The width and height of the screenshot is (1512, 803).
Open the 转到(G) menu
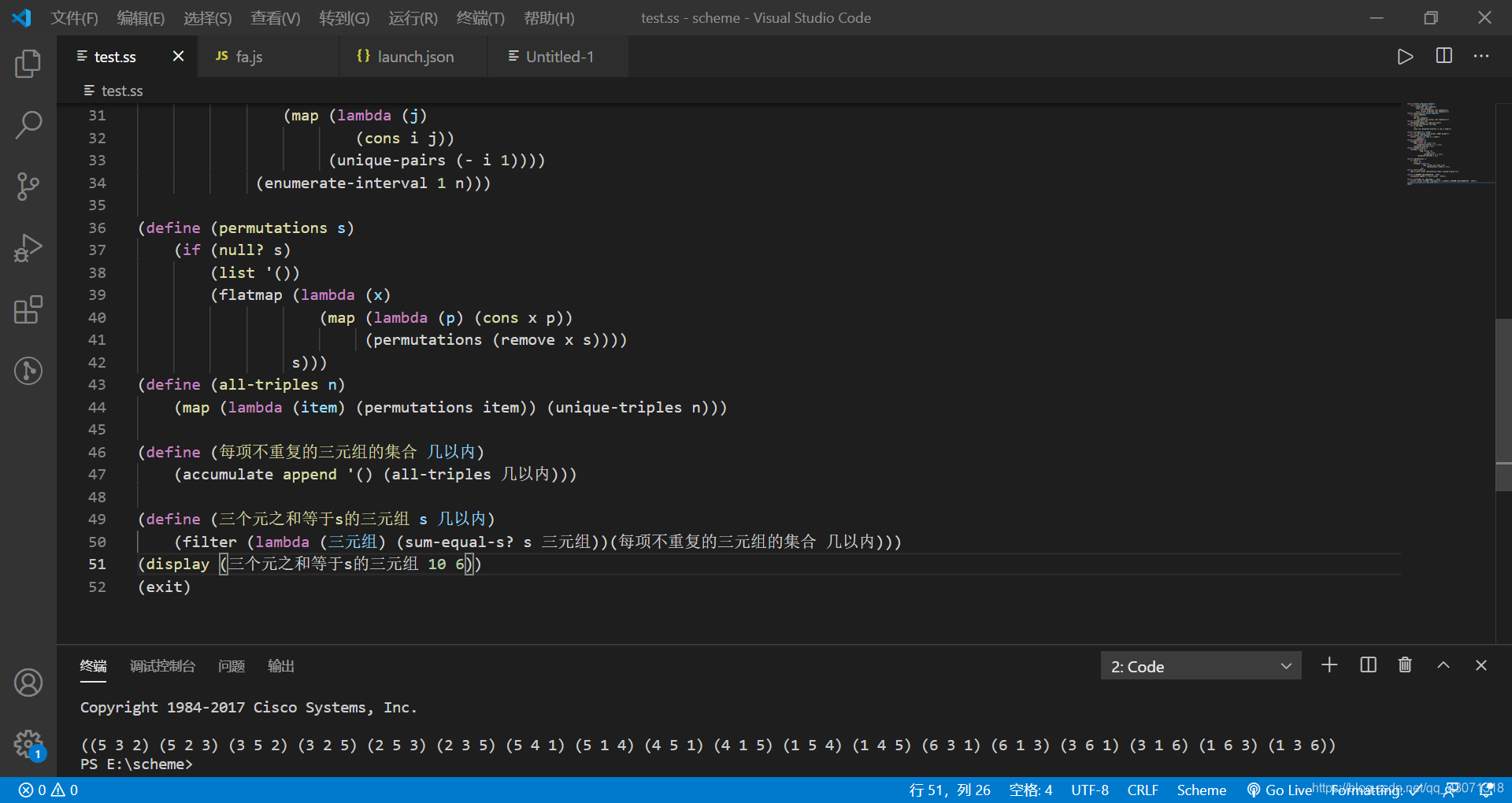pyautogui.click(x=344, y=17)
